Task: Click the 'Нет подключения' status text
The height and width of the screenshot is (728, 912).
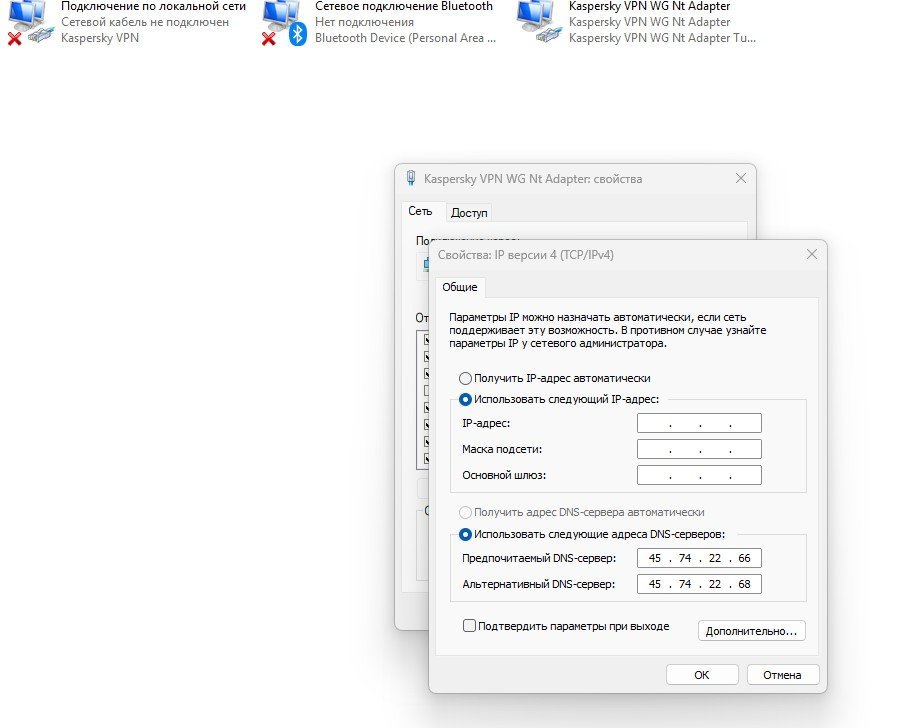Action: 364,22
